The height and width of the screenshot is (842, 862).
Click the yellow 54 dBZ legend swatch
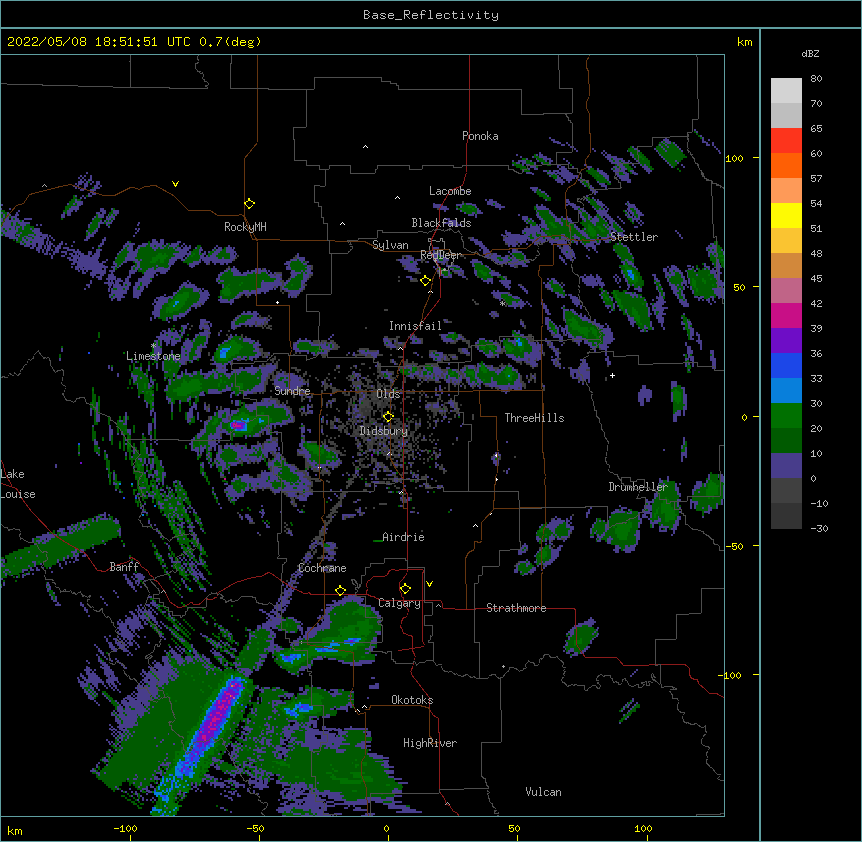[x=786, y=215]
